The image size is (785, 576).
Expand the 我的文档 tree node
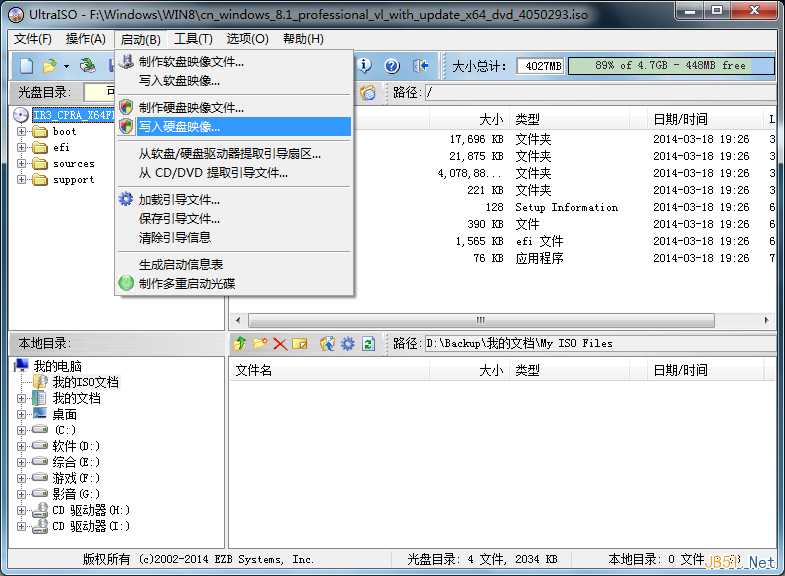(x=21, y=398)
